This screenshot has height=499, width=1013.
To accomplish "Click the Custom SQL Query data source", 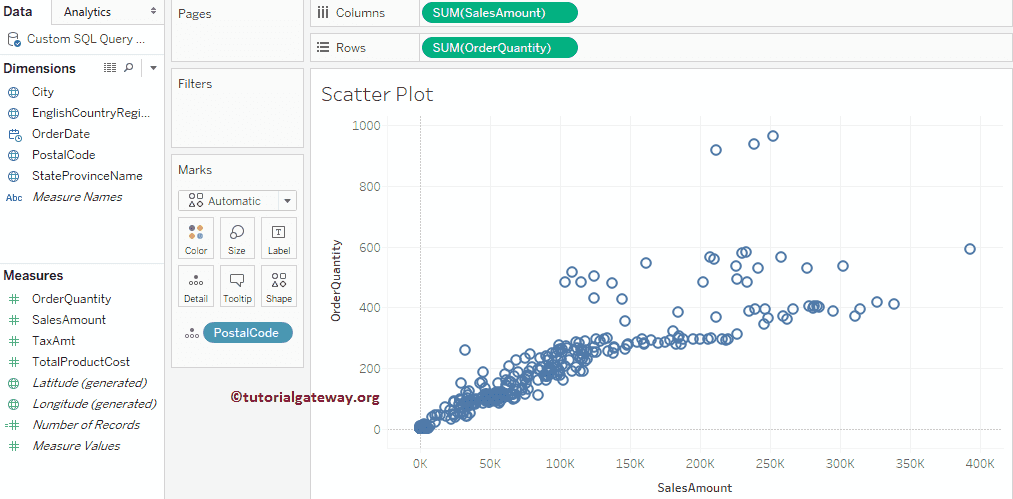I will point(85,39).
